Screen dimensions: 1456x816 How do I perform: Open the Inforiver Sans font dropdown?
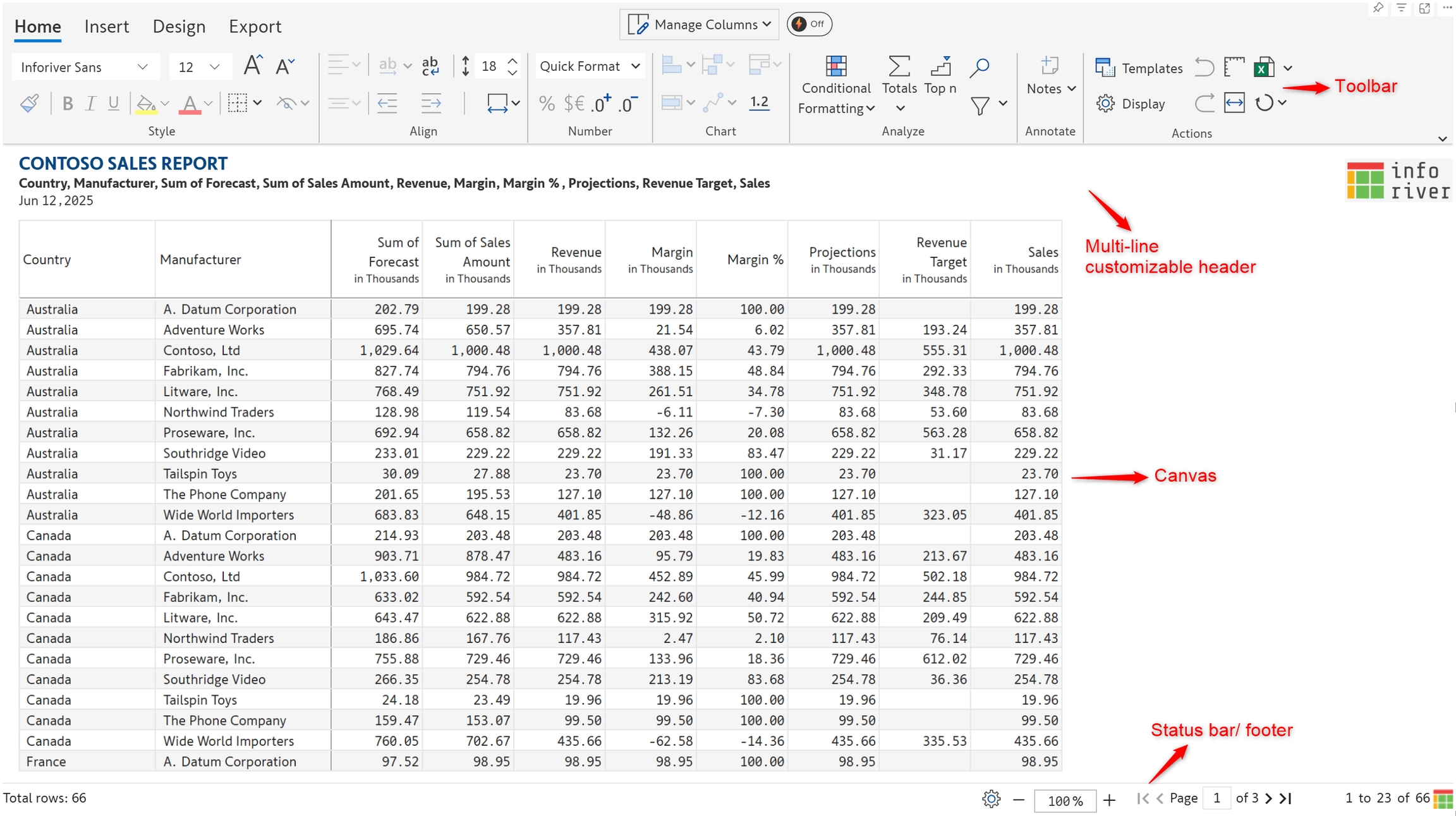(84, 67)
